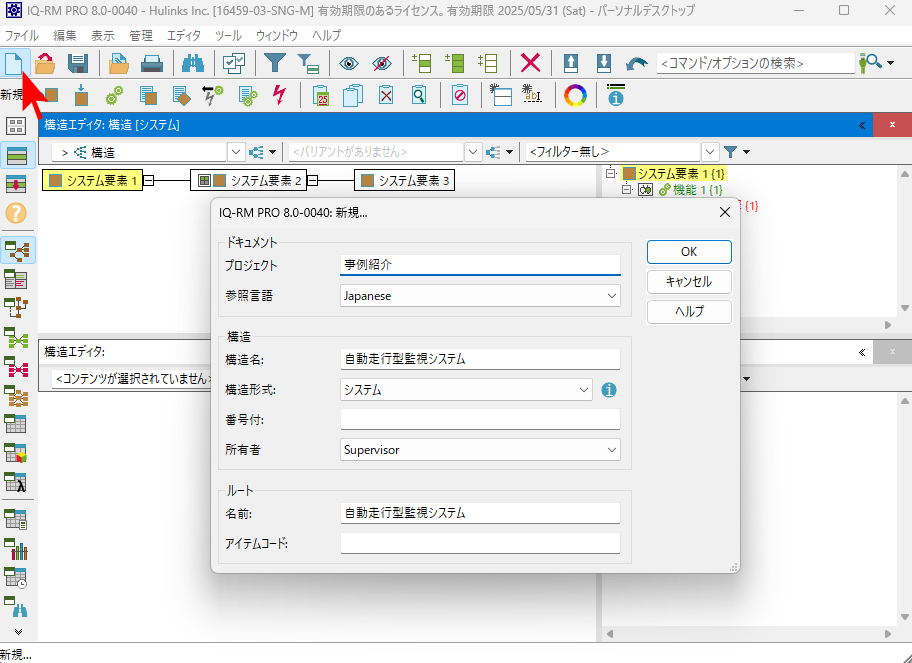This screenshot has width=912, height=663.
Task: Collapse the システム要素 1 tree node
Action: click(x=612, y=173)
